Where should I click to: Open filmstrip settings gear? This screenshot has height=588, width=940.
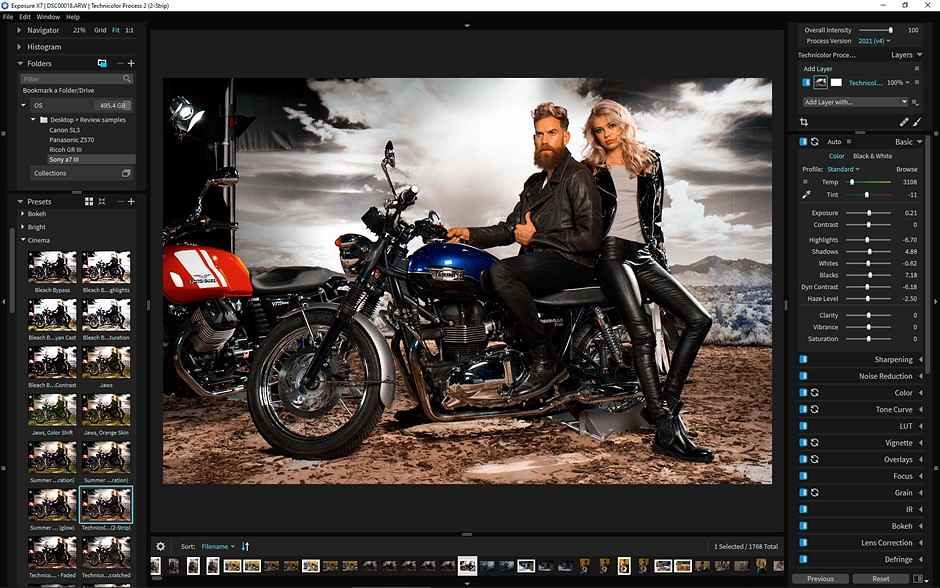[160, 546]
